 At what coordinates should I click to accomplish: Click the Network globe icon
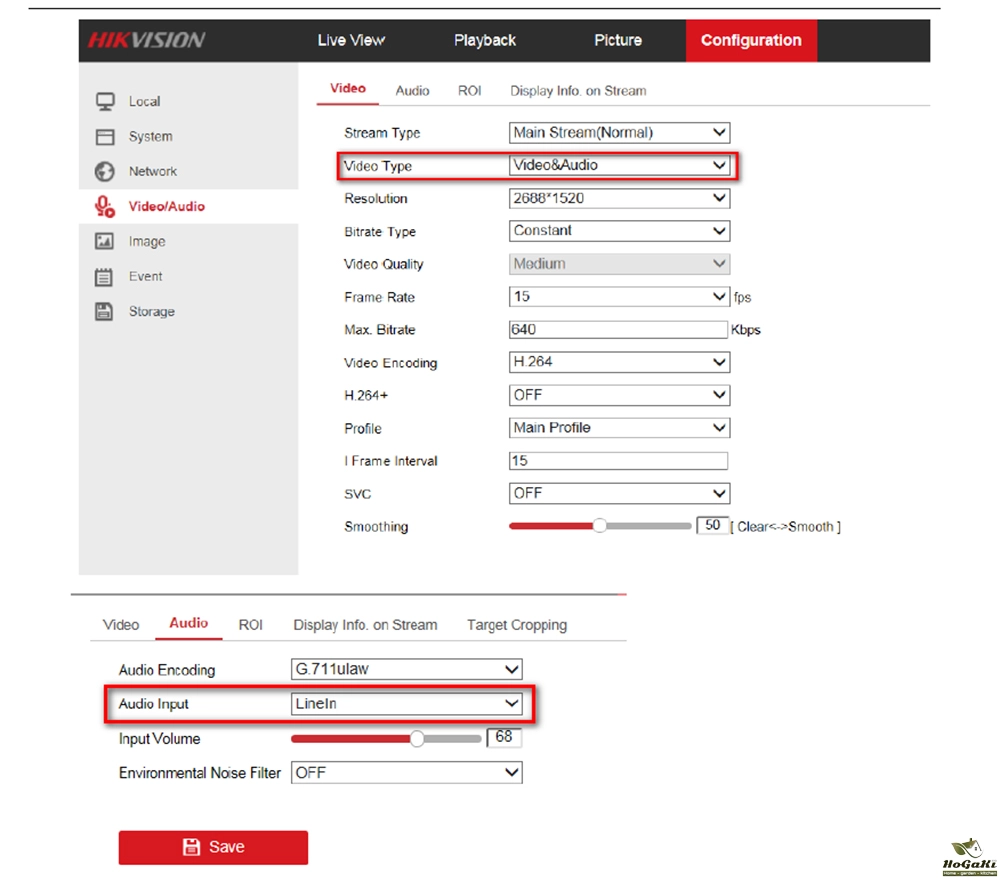point(104,172)
